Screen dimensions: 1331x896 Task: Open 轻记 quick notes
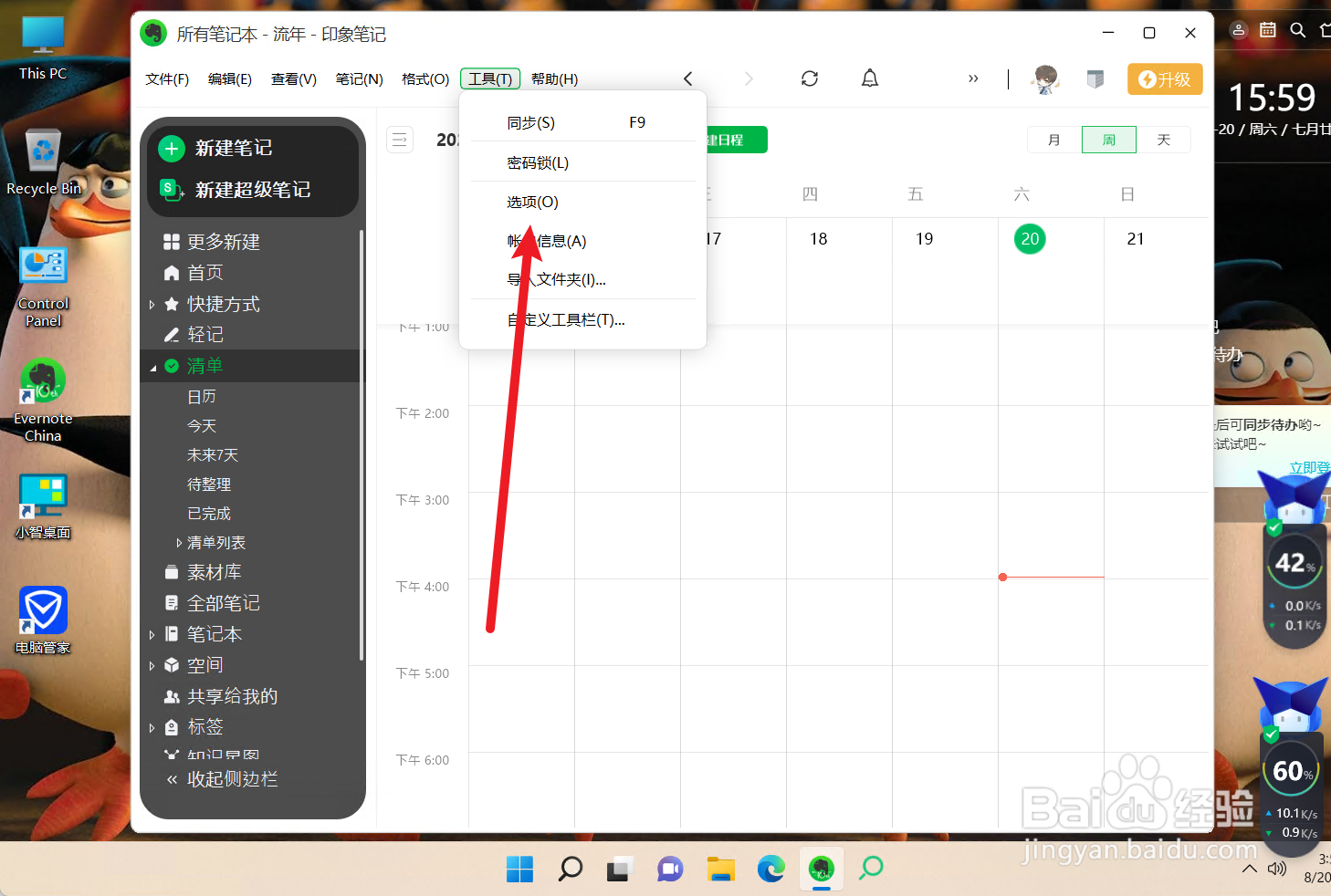[194, 335]
